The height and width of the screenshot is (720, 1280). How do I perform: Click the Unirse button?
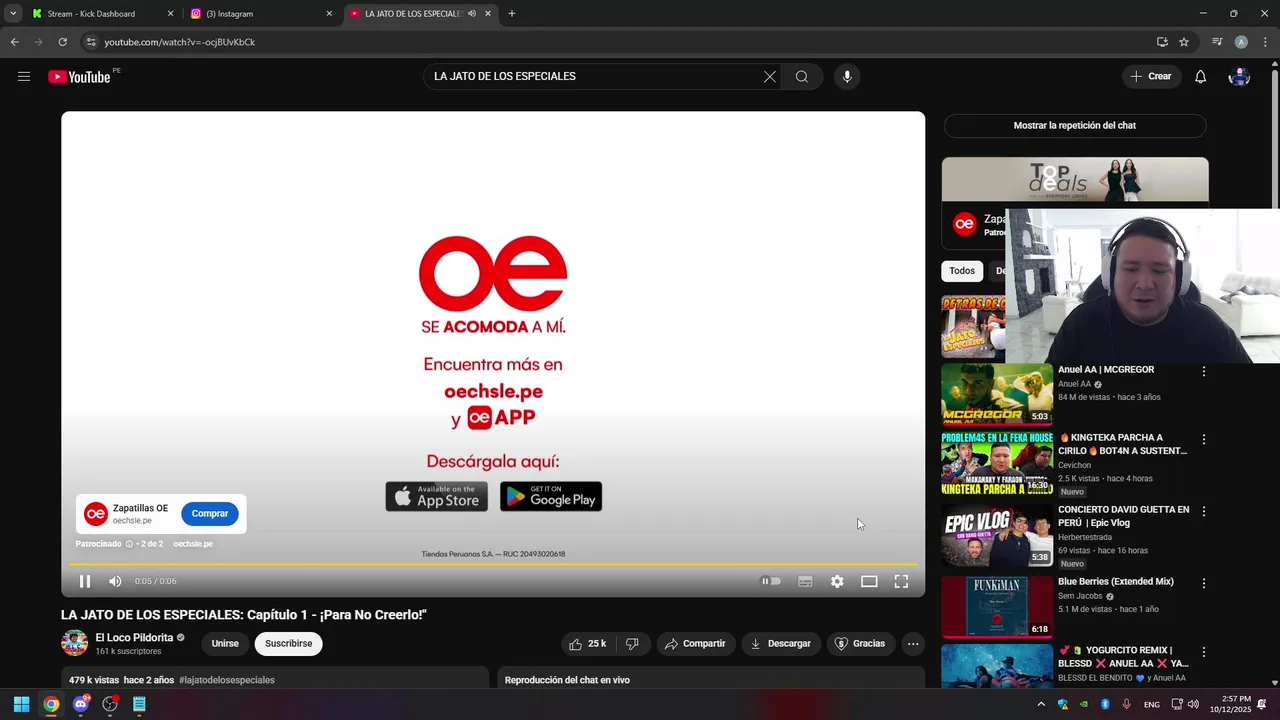tap(225, 644)
